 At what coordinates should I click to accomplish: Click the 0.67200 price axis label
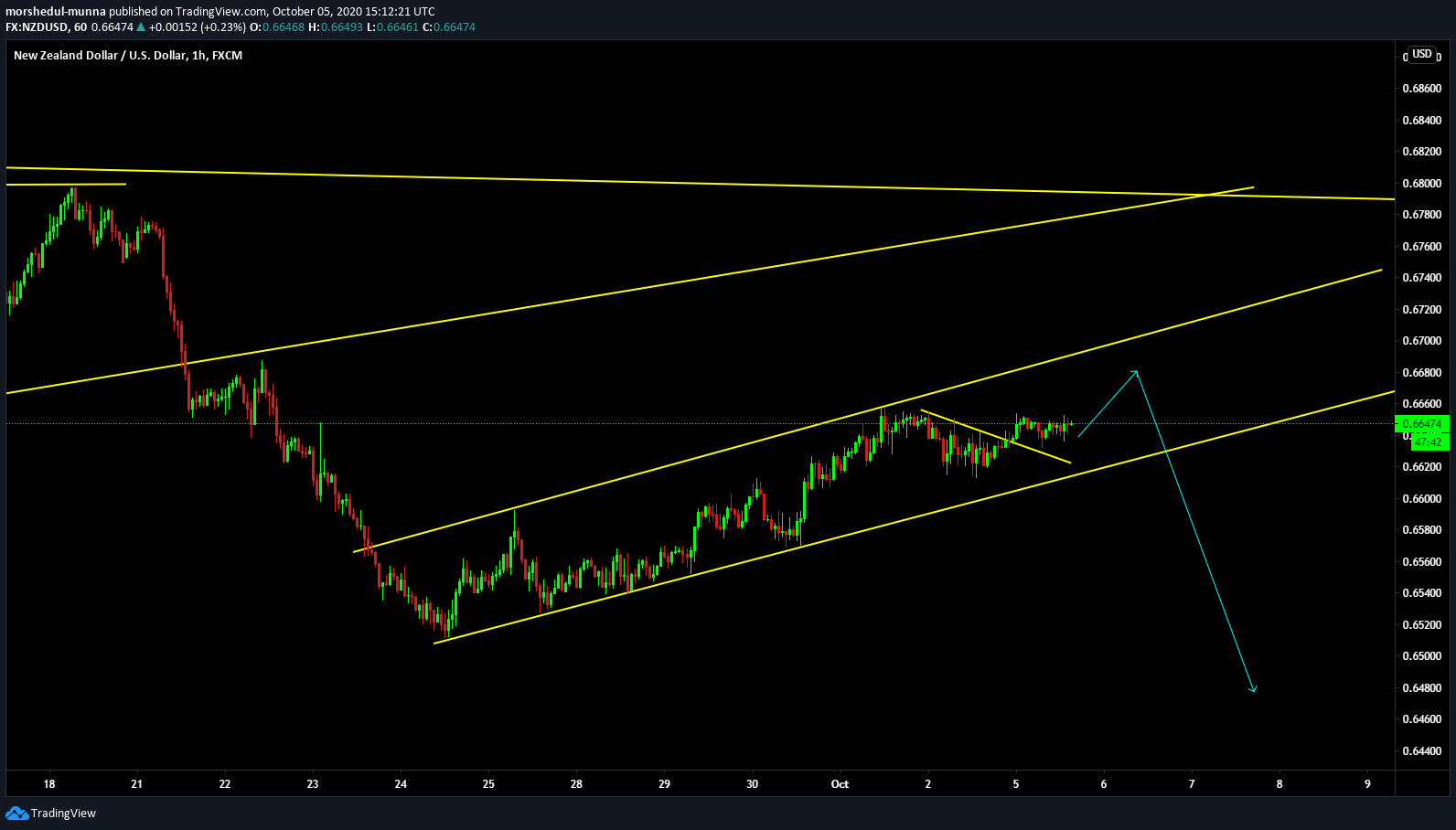tap(1421, 310)
